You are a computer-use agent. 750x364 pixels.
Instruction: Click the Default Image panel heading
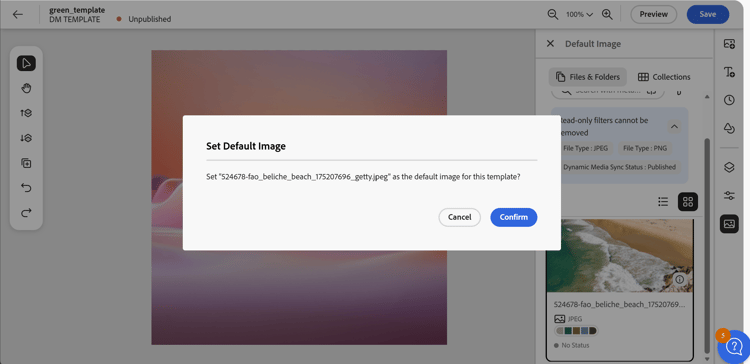(593, 44)
